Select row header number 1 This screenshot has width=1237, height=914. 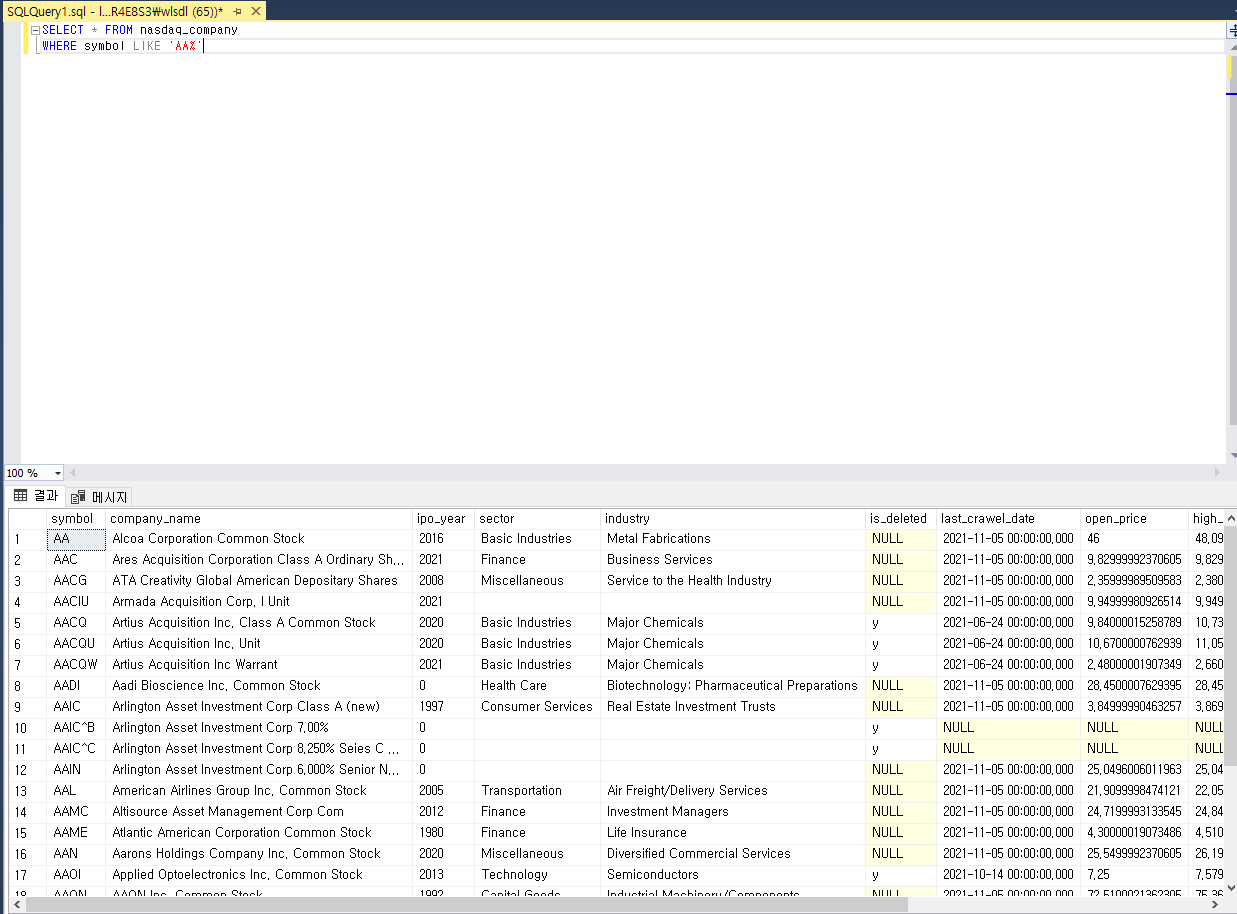[x=28, y=539]
